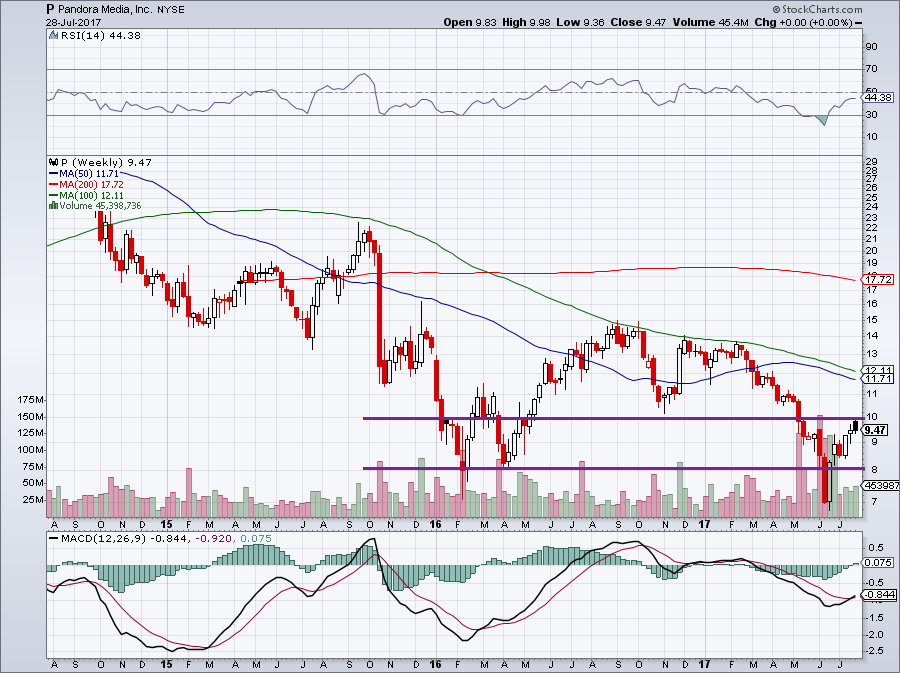The width and height of the screenshot is (900, 673).
Task: Click the candlestick icon next to P (Weekly)
Action: 53,162
